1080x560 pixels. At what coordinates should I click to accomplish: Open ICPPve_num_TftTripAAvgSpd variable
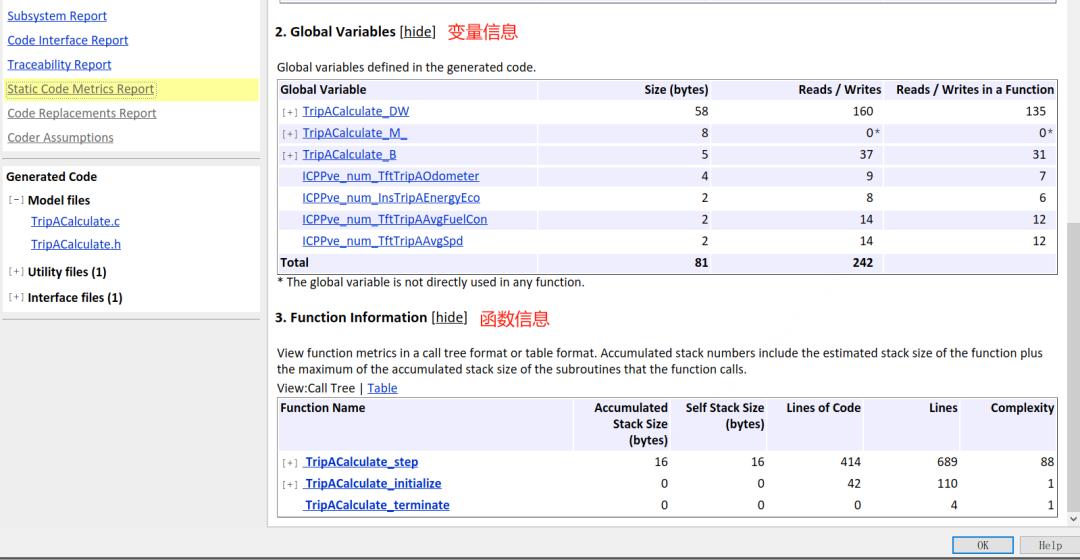(x=382, y=241)
